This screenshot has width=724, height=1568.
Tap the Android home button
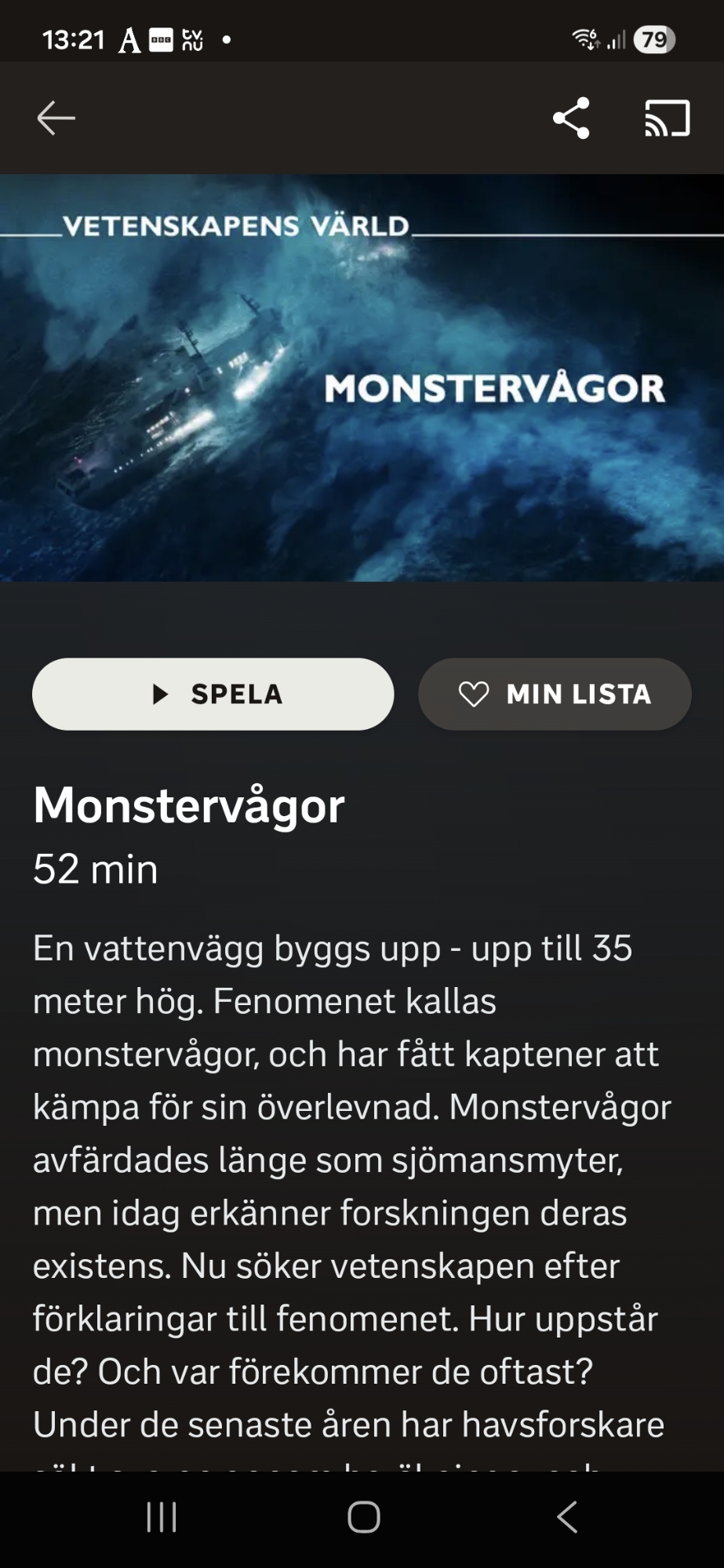(x=364, y=1517)
